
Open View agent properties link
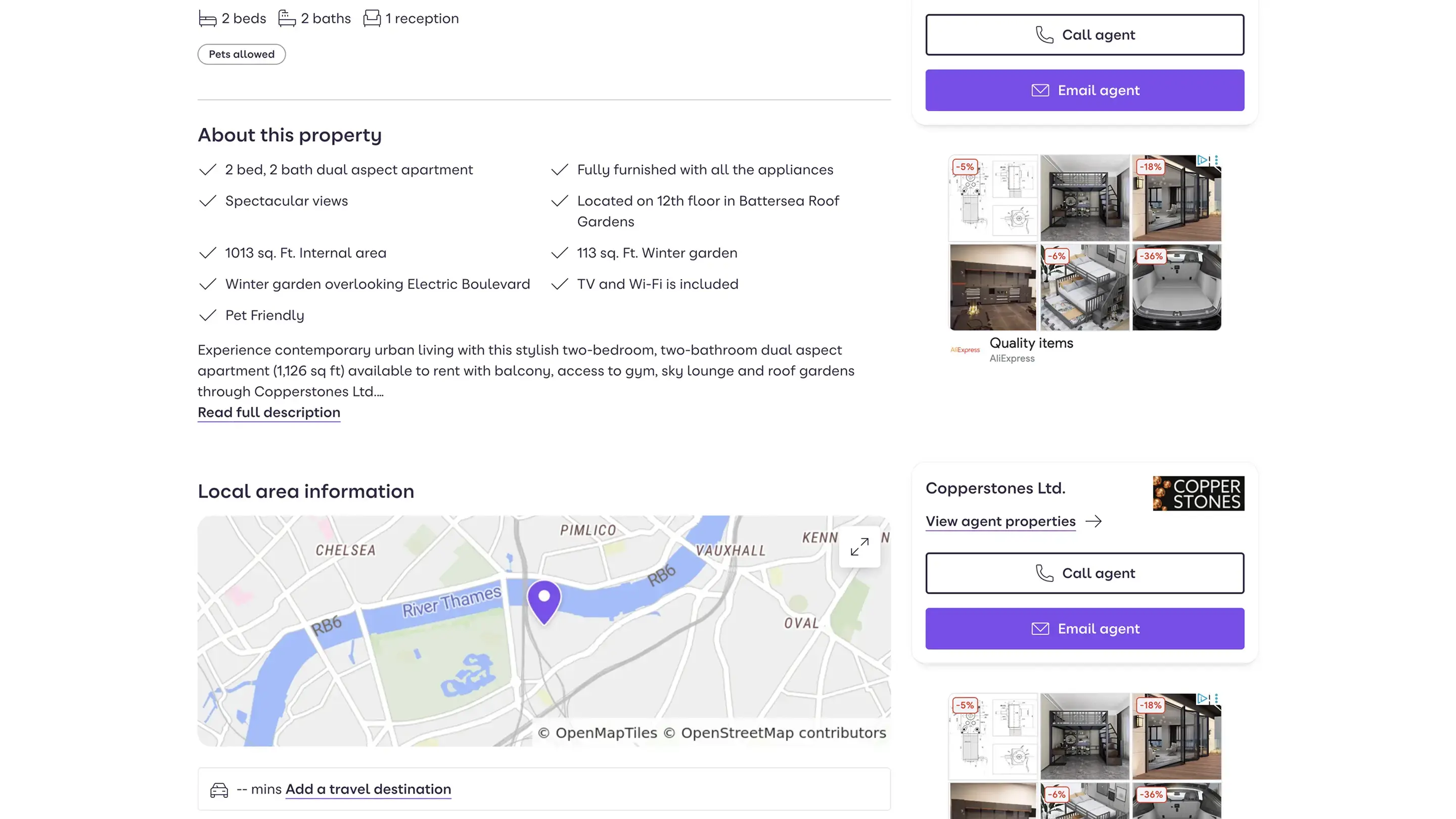[x=1000, y=521]
